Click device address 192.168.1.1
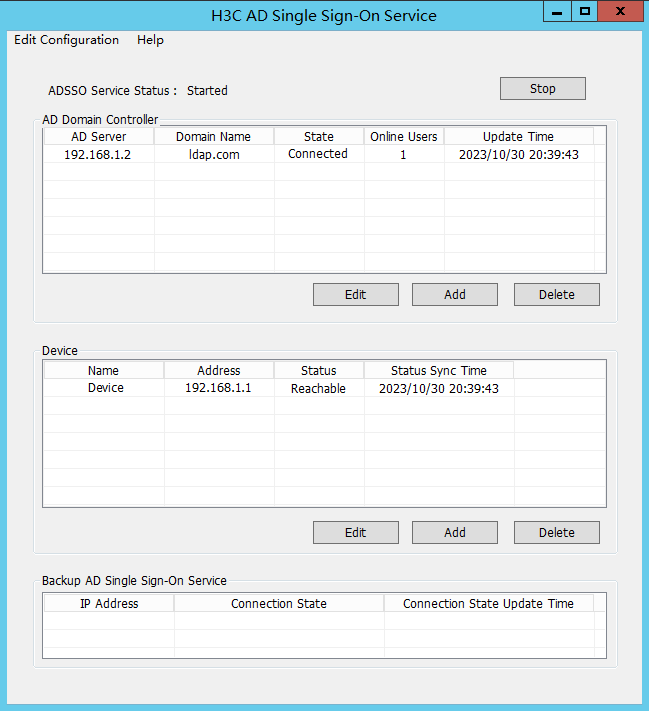The width and height of the screenshot is (649, 711). click(218, 388)
